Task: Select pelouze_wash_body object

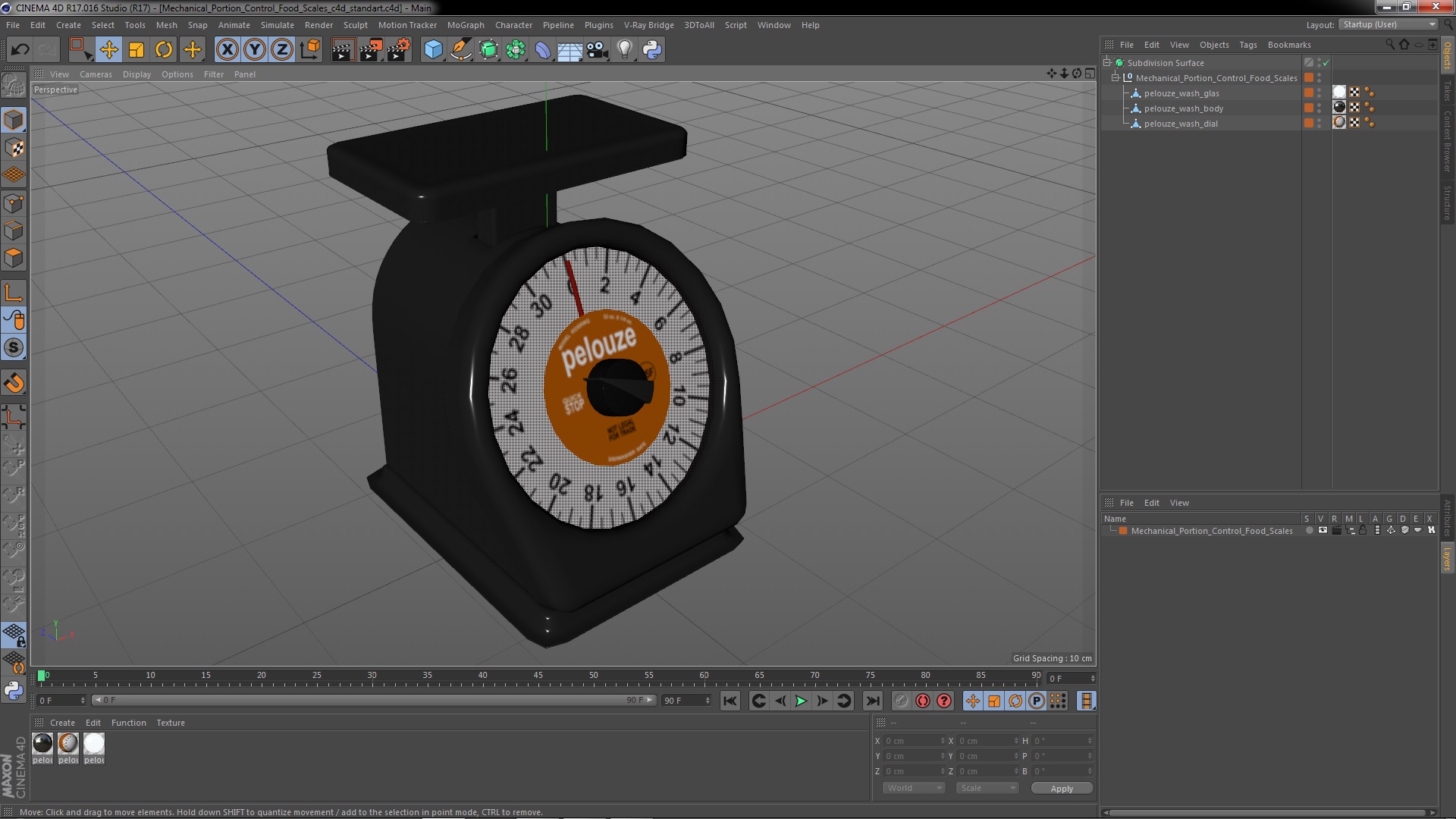Action: [1184, 108]
